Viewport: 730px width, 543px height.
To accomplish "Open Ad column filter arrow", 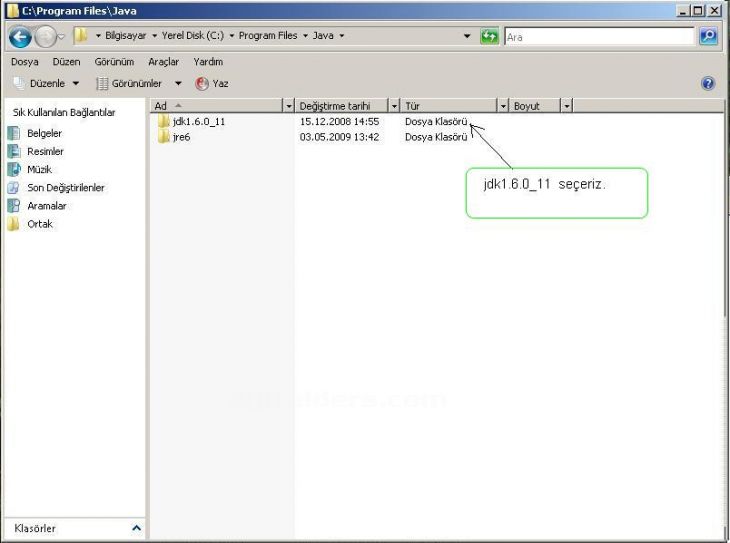I will click(x=289, y=106).
